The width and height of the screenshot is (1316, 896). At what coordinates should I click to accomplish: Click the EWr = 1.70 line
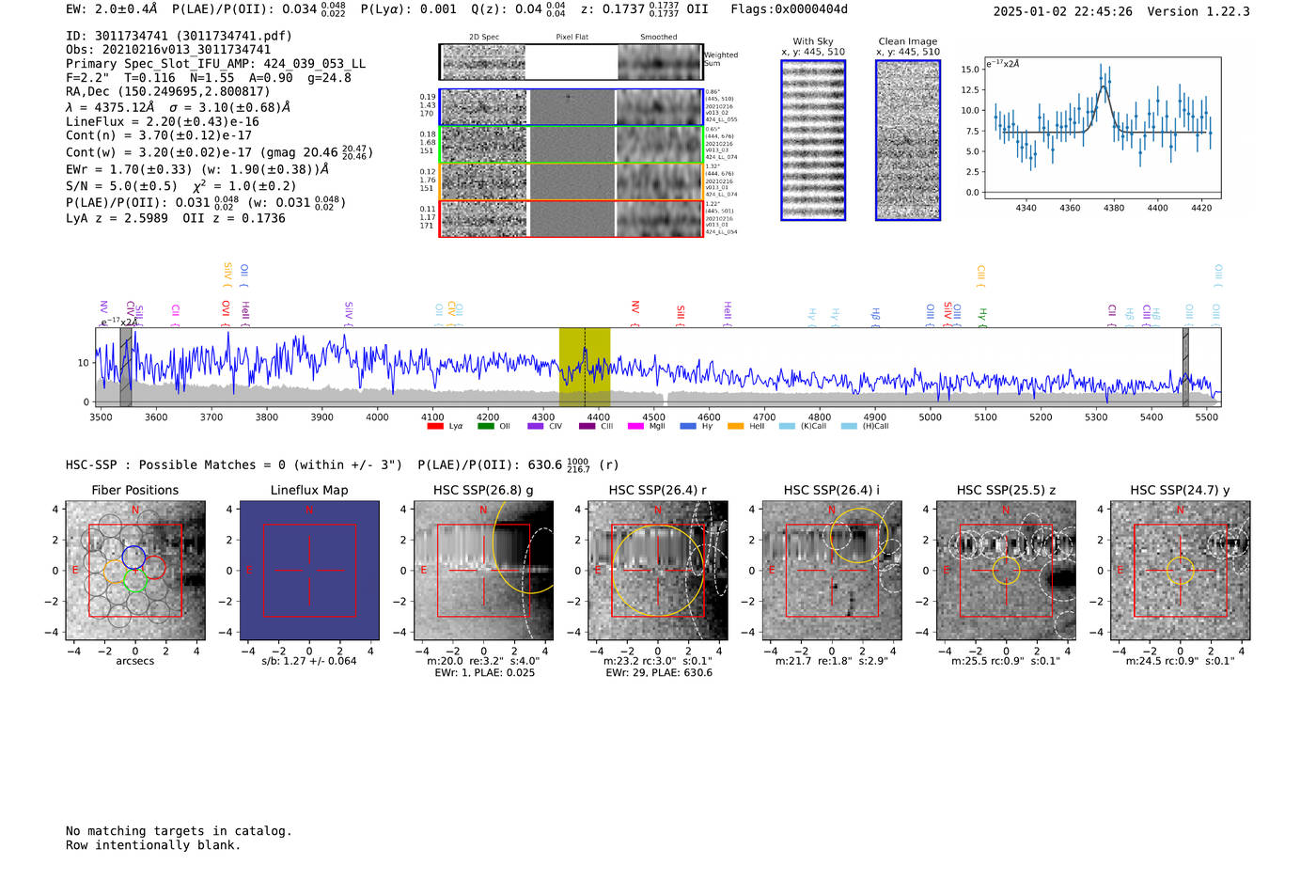click(x=197, y=169)
